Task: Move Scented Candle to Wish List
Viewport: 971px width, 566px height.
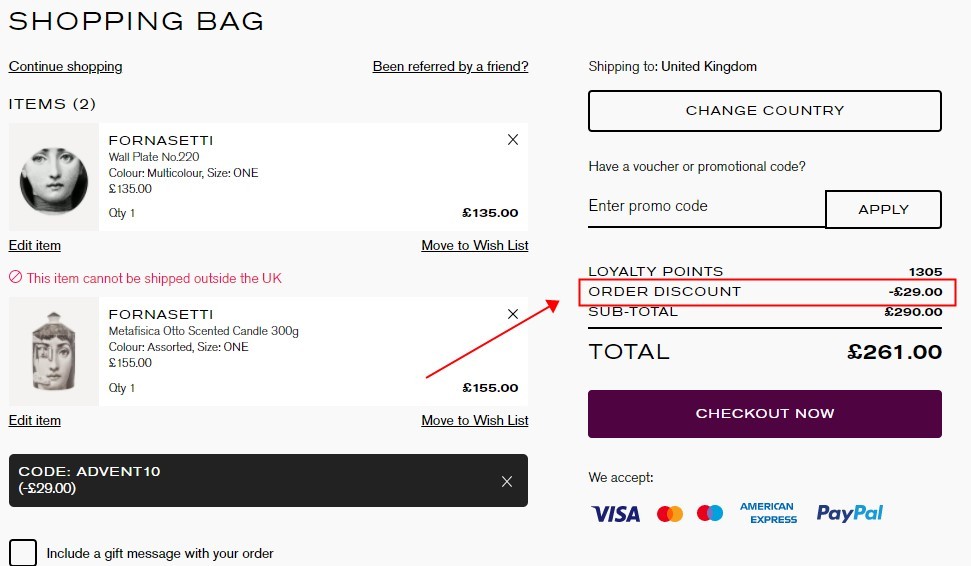Action: (475, 420)
